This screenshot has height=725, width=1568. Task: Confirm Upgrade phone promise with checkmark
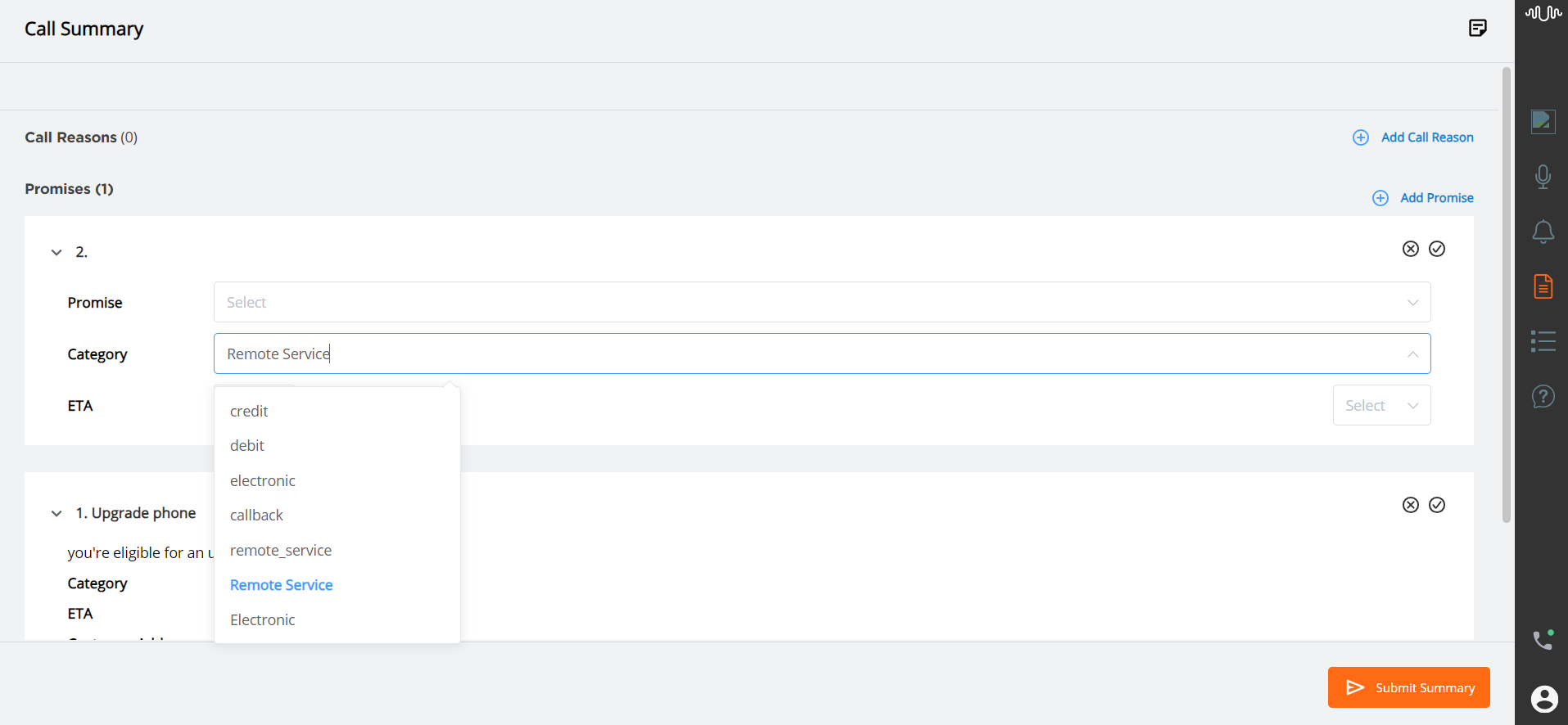(1437, 505)
